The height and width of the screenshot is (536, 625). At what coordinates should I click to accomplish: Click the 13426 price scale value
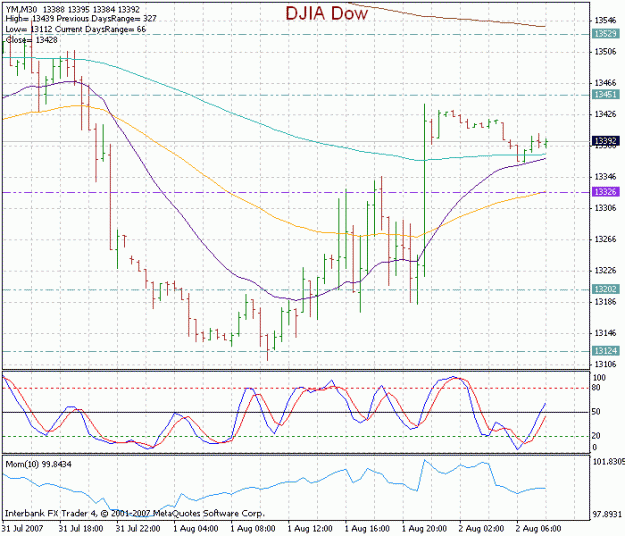tap(605, 114)
